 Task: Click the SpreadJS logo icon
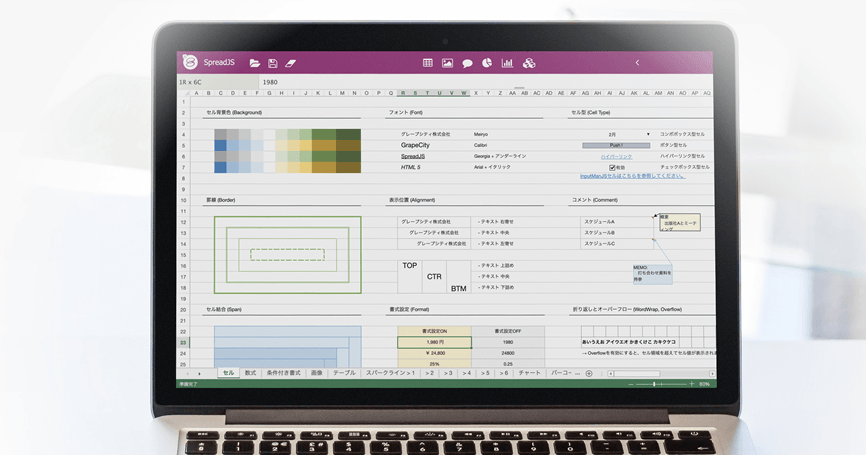click(x=189, y=62)
